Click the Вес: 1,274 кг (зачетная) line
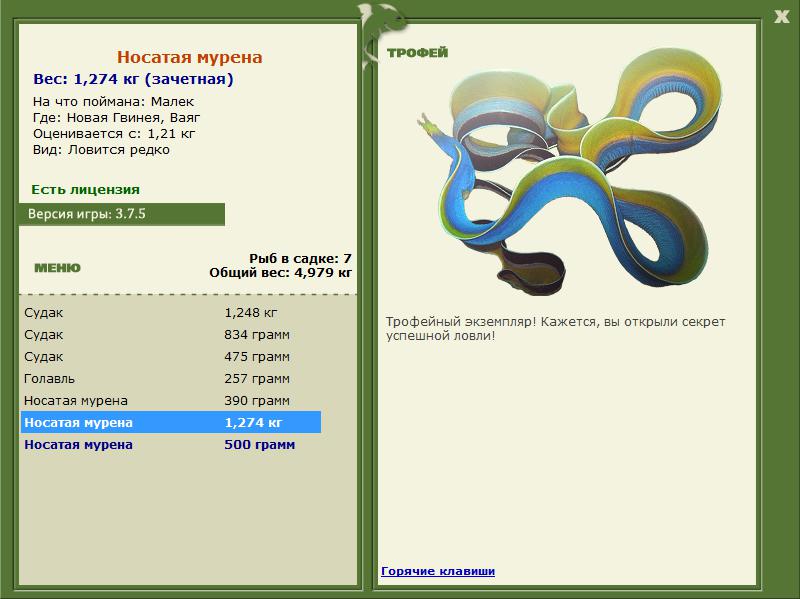Viewport: 800px width, 599px height. click(133, 79)
